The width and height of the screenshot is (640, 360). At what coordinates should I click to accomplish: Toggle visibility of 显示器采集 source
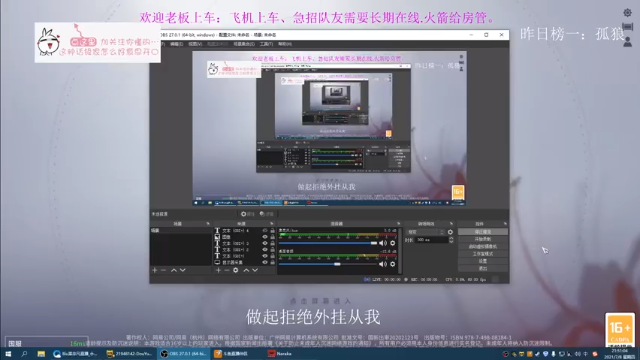(265, 262)
